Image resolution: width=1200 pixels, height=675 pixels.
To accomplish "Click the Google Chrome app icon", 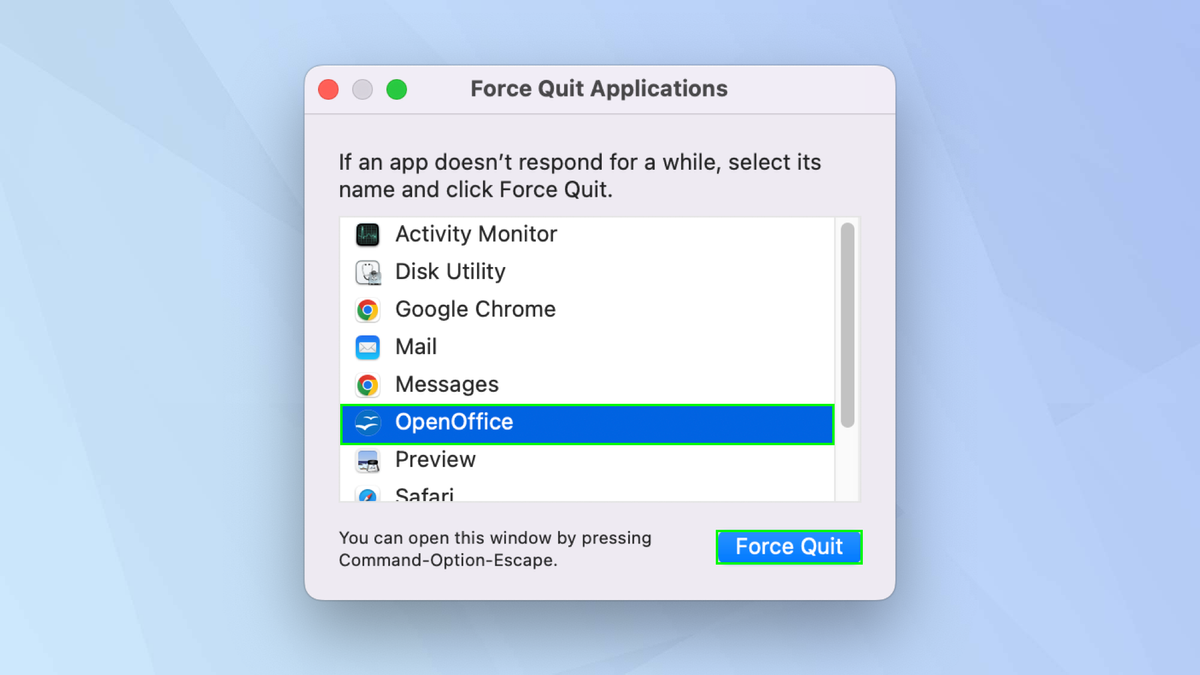I will point(367,309).
